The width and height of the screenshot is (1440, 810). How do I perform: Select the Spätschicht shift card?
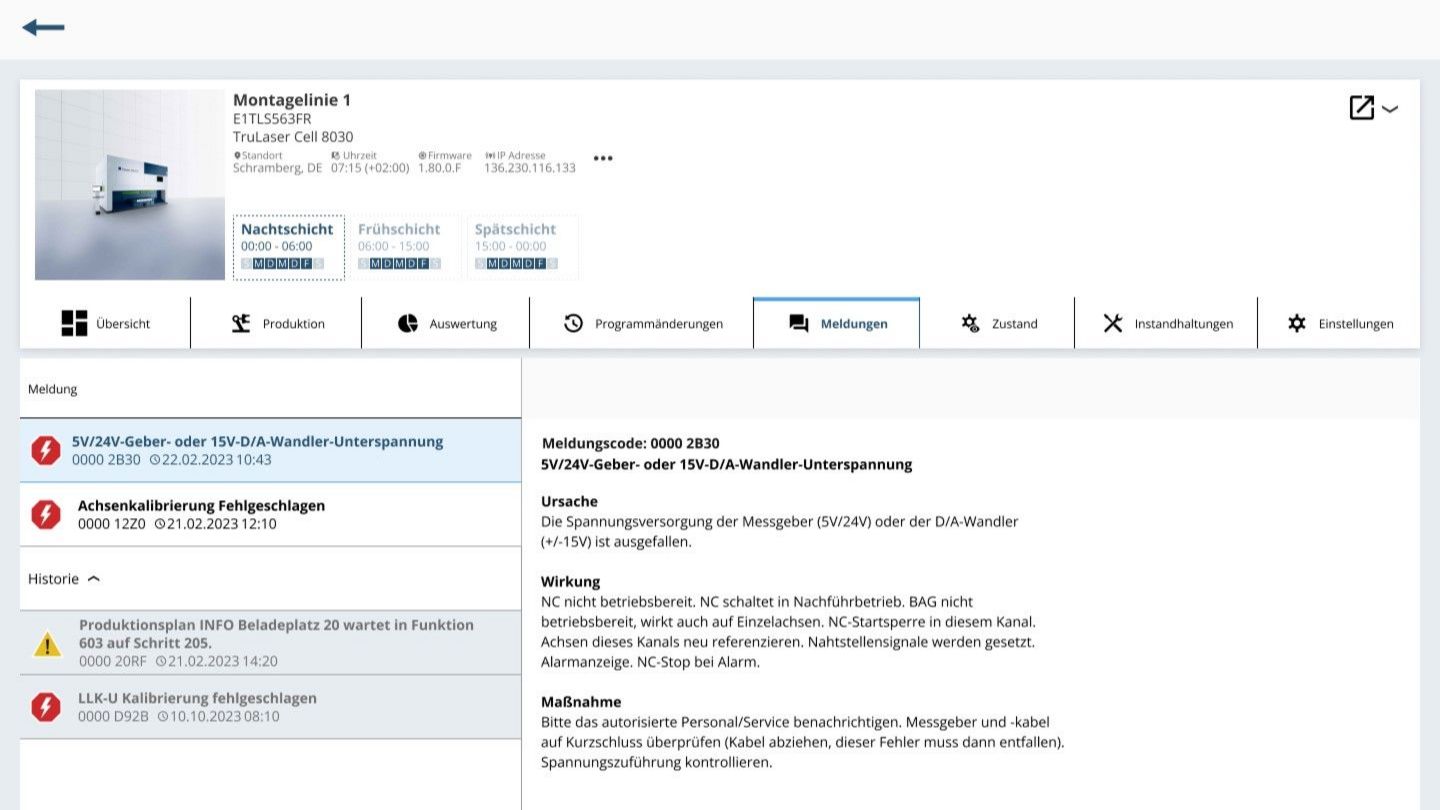521,247
